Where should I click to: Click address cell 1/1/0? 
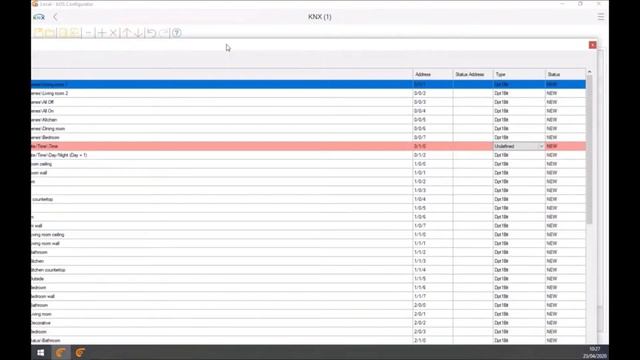(433, 235)
